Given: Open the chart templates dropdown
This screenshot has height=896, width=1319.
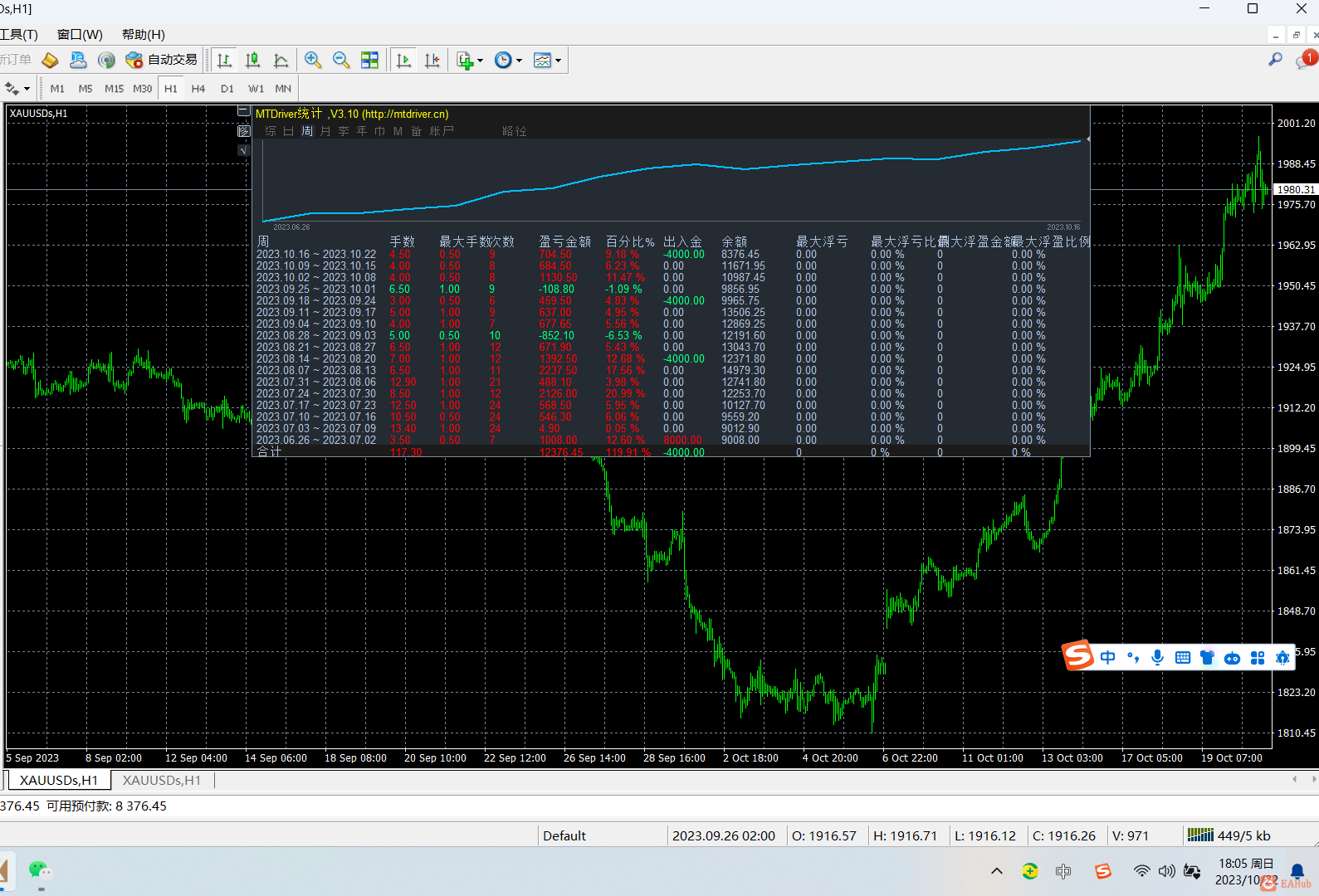Looking at the screenshot, I should (x=547, y=60).
